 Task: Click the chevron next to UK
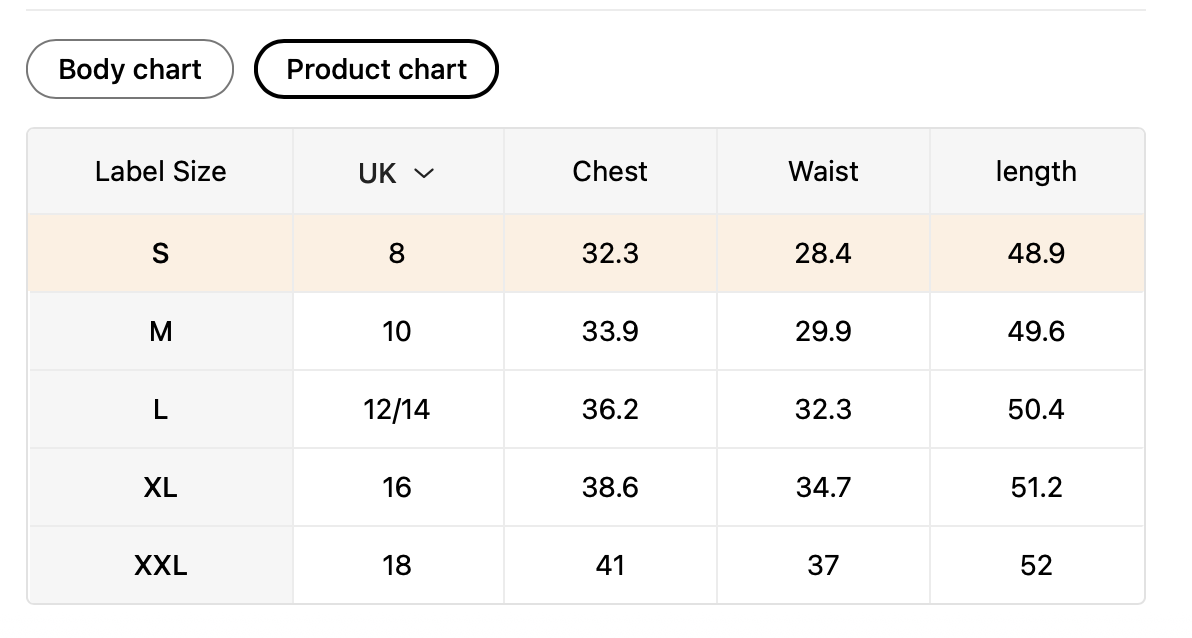pyautogui.click(x=424, y=173)
